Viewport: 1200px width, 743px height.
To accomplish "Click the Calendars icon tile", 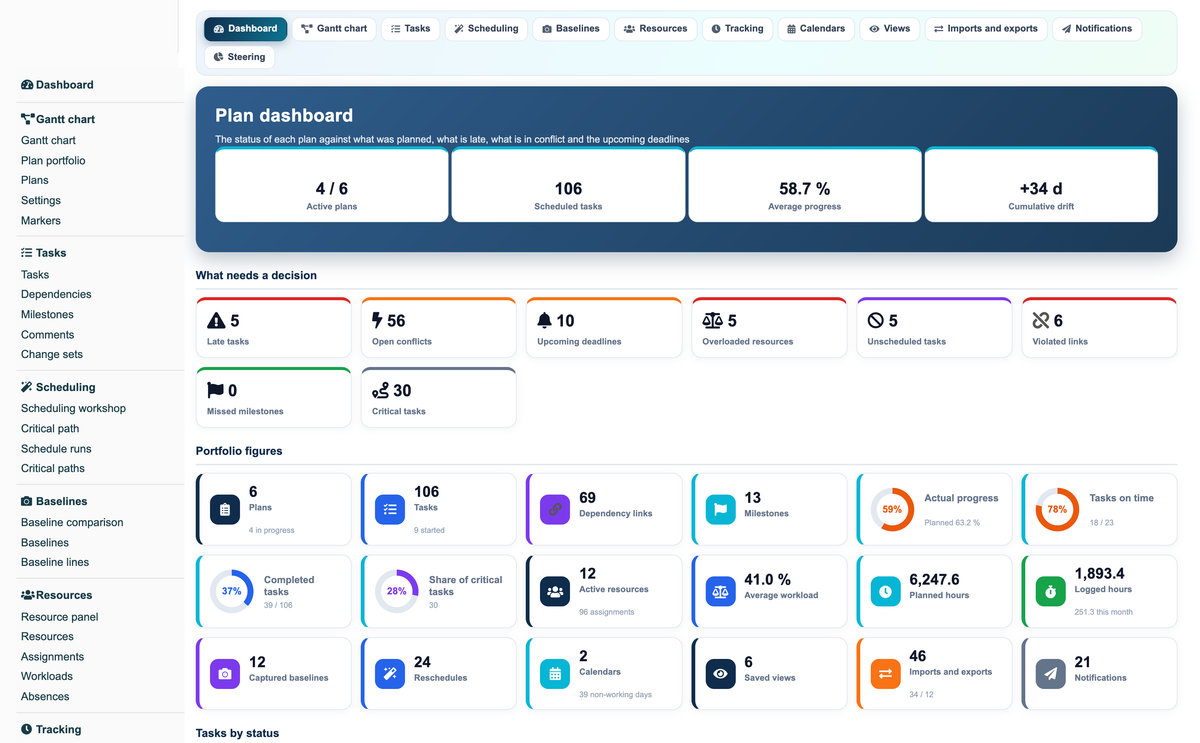I will coord(555,674).
